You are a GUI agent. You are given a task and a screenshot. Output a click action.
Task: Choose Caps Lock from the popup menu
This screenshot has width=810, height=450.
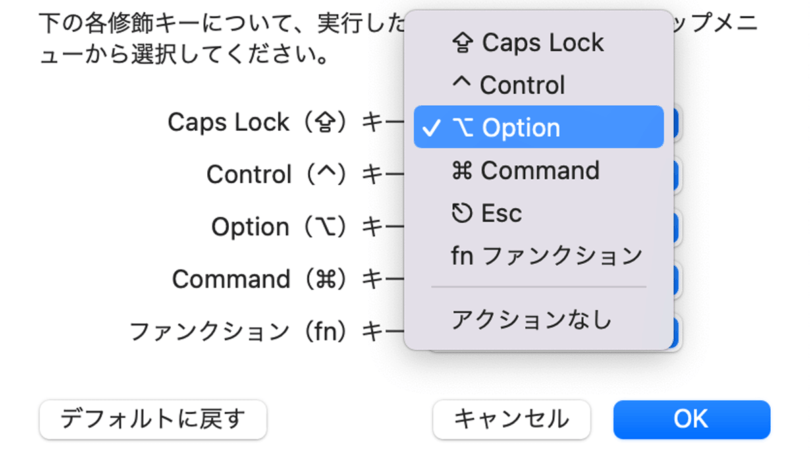point(540,42)
